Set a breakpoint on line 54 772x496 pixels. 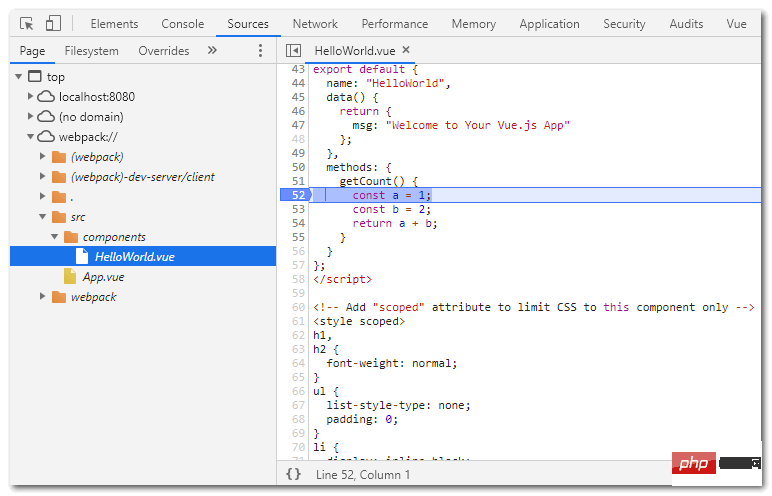(298, 223)
